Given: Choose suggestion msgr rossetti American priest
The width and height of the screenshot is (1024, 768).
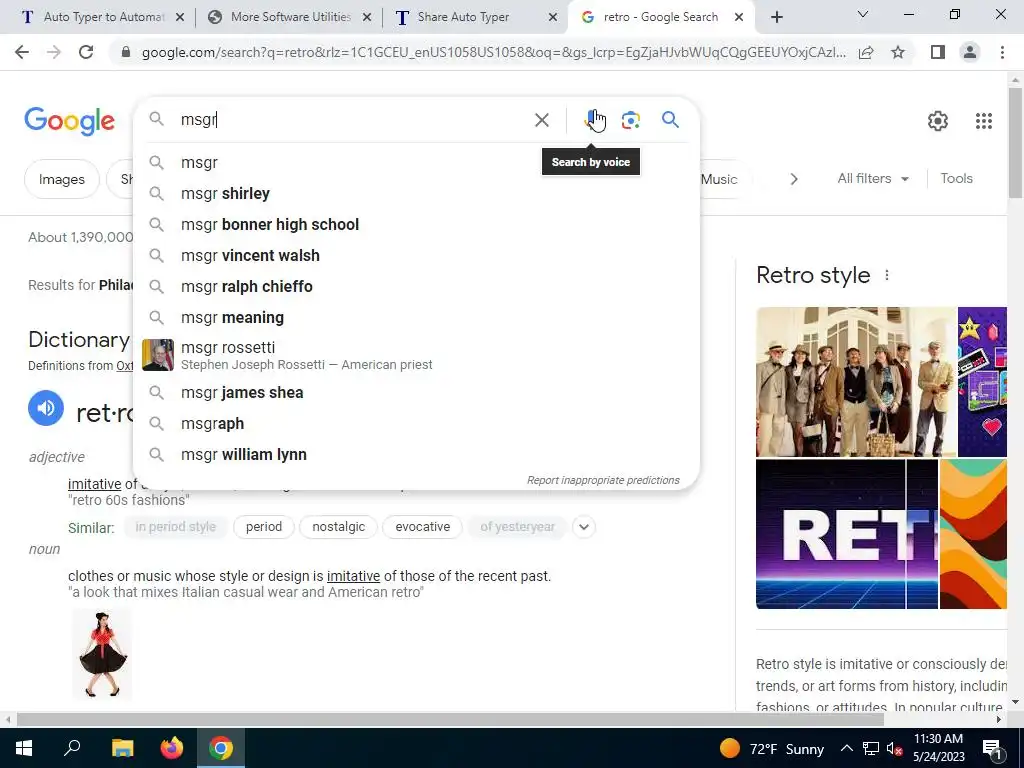Looking at the screenshot, I should click(416, 355).
